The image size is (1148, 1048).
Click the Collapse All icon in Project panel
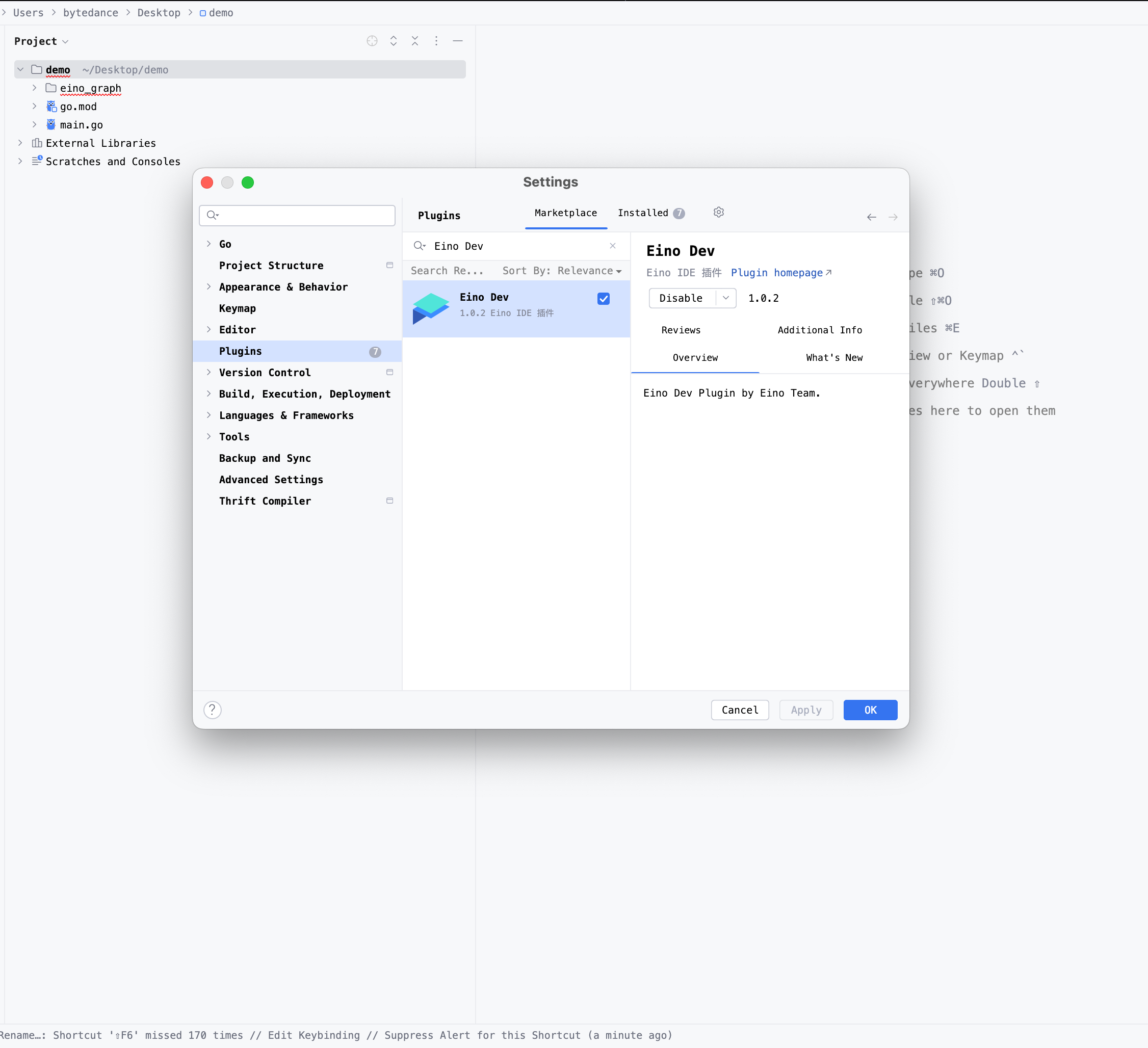pos(415,41)
